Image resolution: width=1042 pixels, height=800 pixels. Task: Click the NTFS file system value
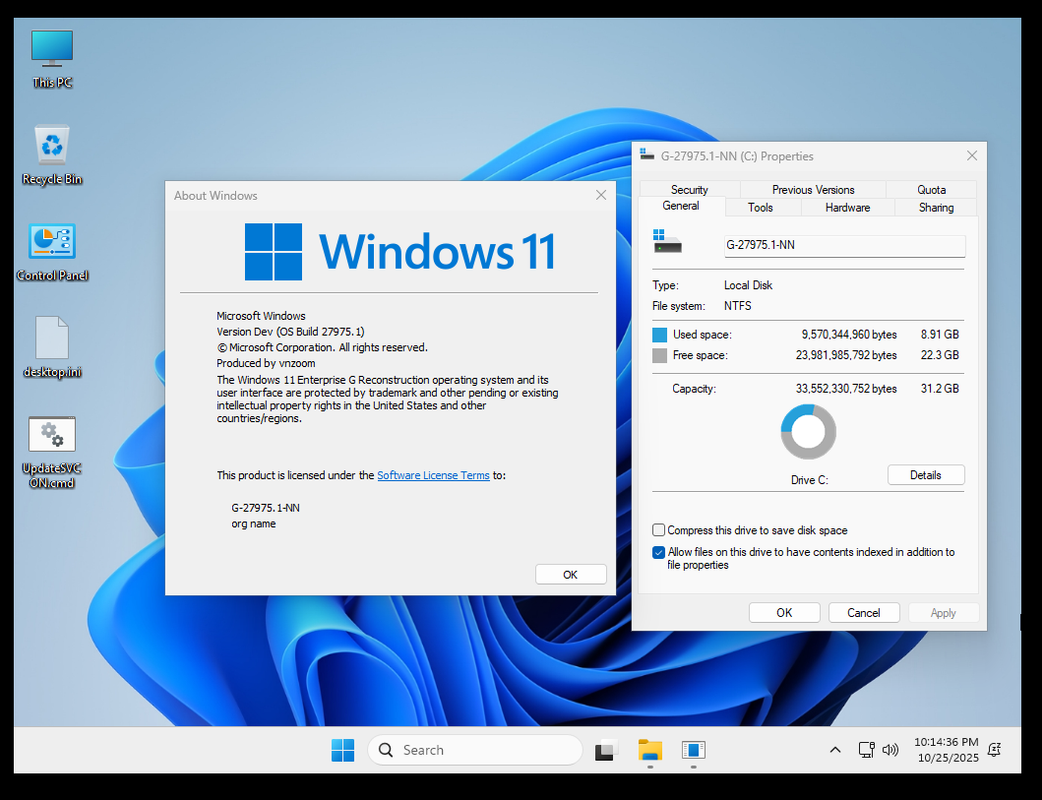tap(738, 306)
